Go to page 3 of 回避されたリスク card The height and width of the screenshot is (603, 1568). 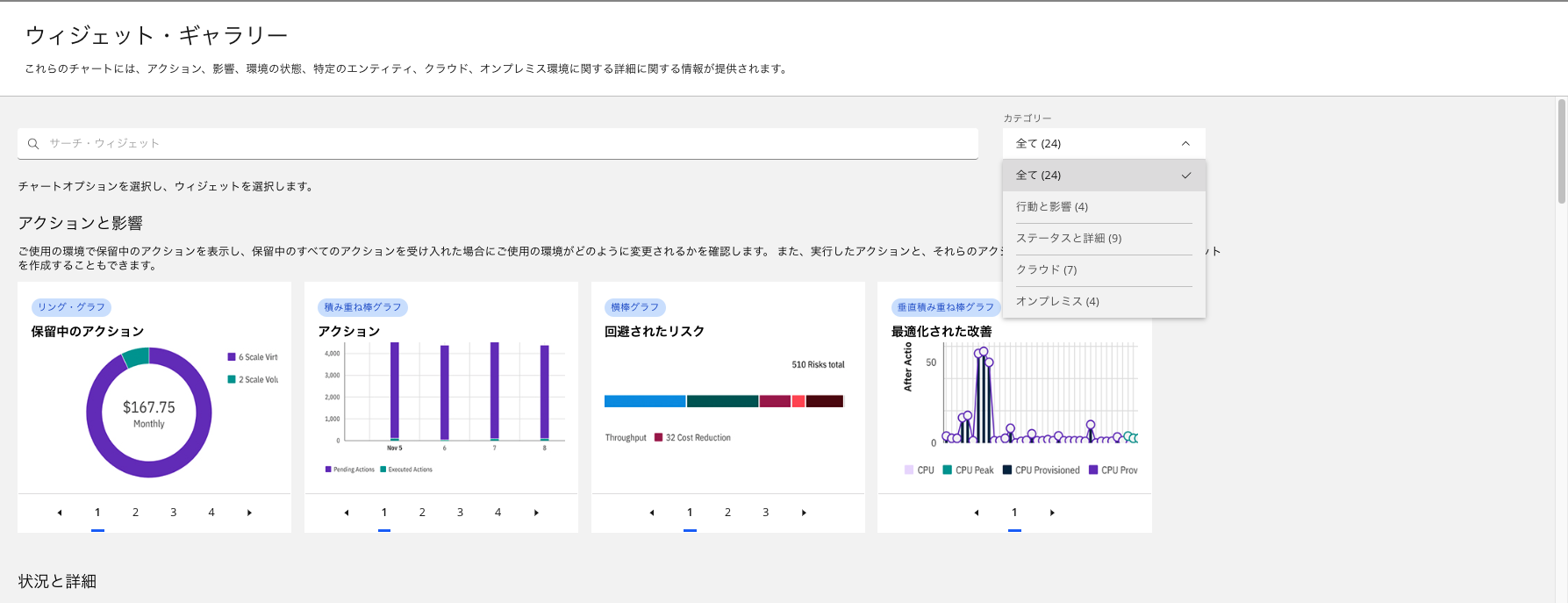coord(765,513)
